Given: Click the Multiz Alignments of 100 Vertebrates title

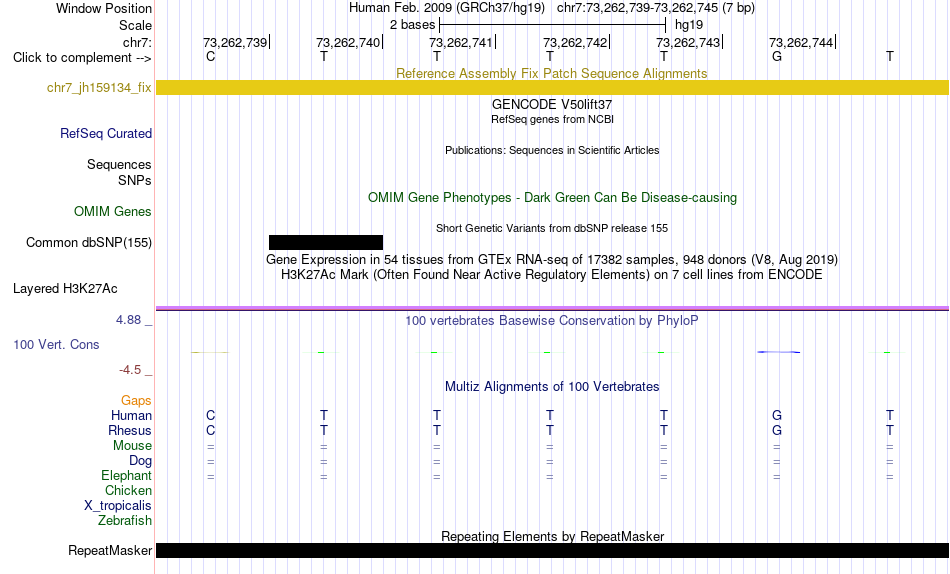Looking at the screenshot, I should pyautogui.click(x=552, y=387).
